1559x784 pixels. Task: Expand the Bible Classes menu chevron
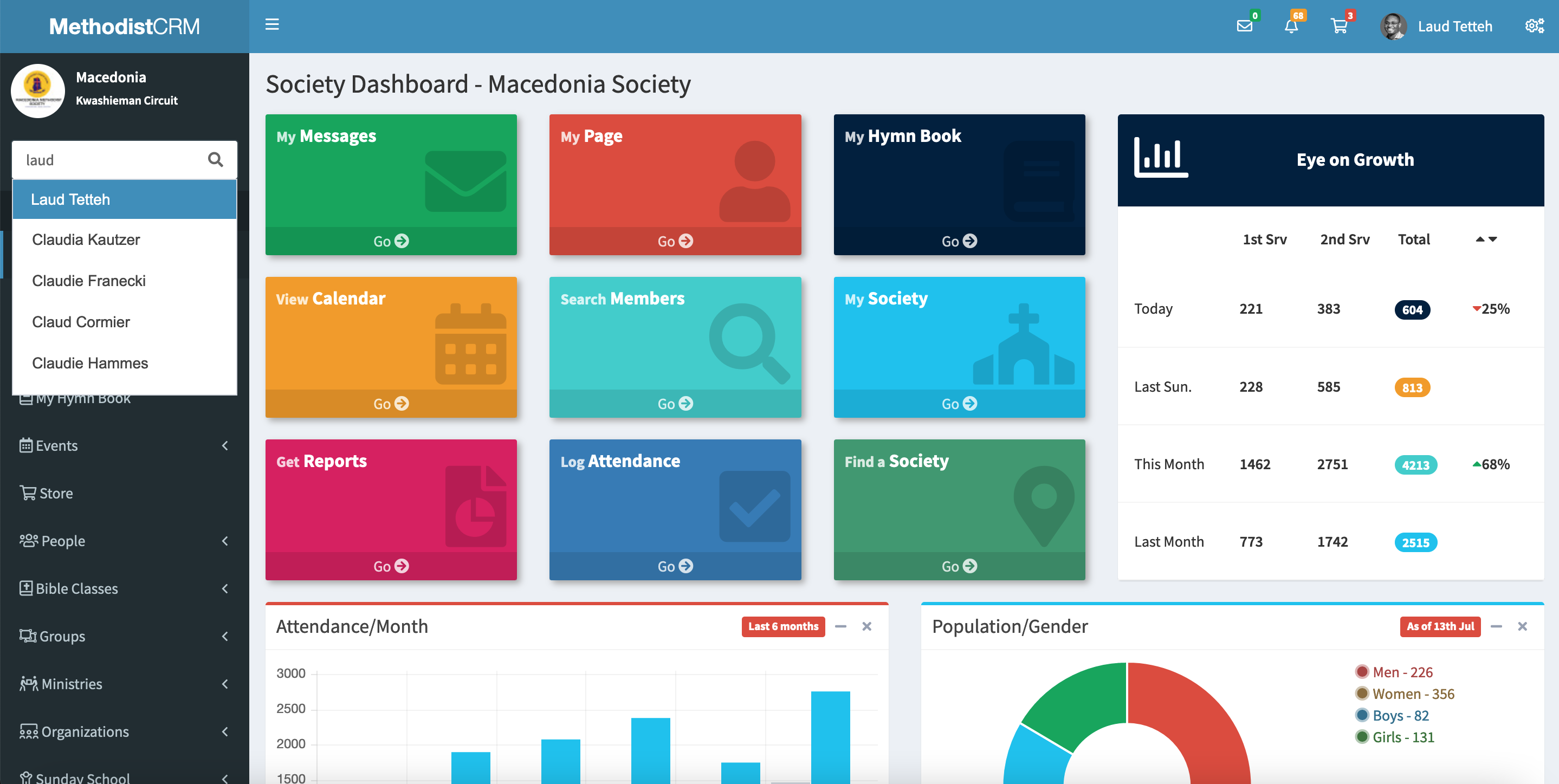(x=224, y=588)
